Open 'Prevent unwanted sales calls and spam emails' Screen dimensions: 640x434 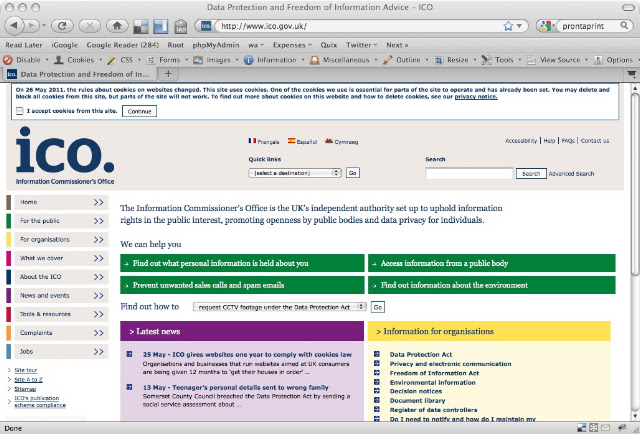pyautogui.click(x=242, y=285)
